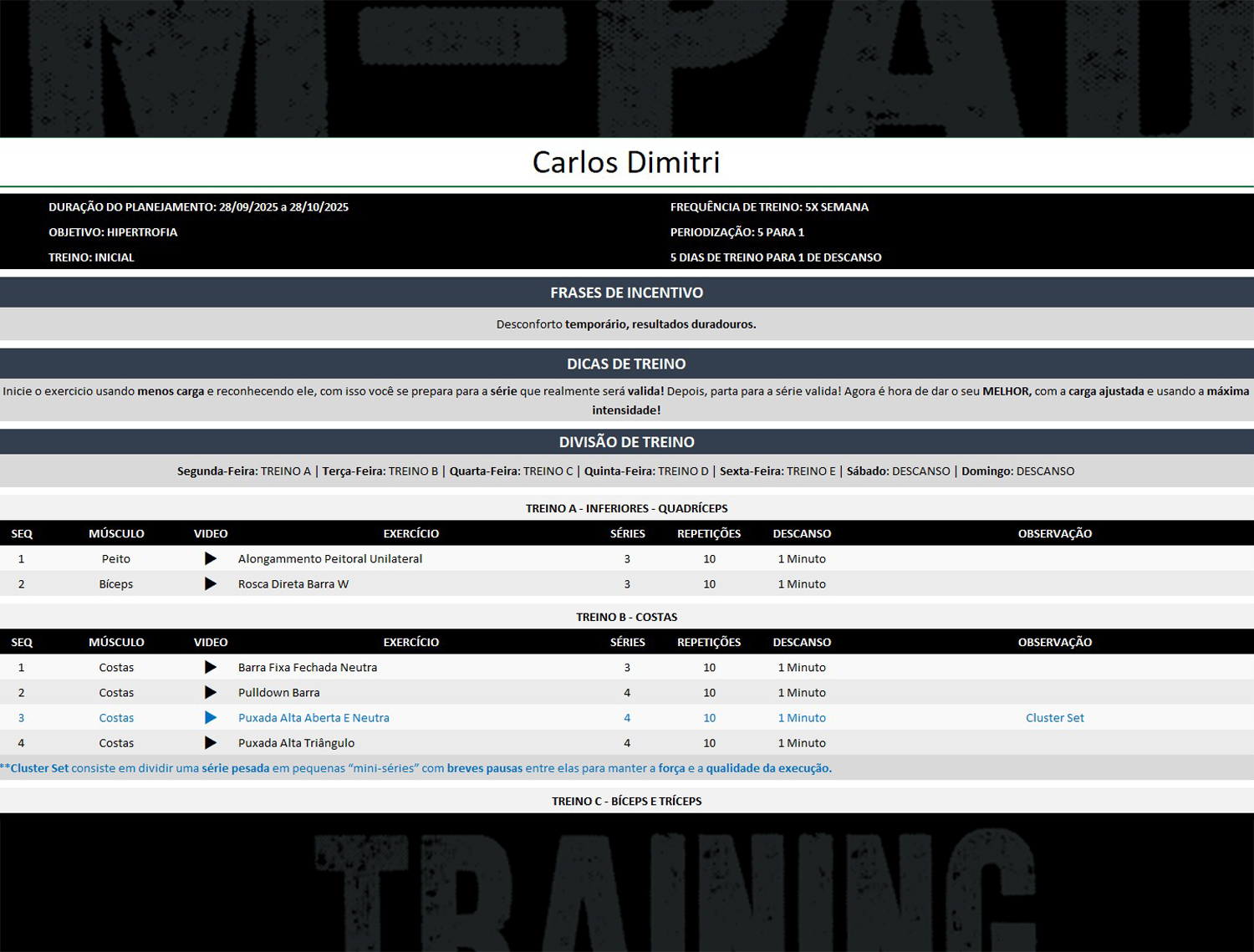Click the Puxada Alta Aberta E Neutra exercise name
This screenshot has width=1254, height=952.
click(313, 717)
